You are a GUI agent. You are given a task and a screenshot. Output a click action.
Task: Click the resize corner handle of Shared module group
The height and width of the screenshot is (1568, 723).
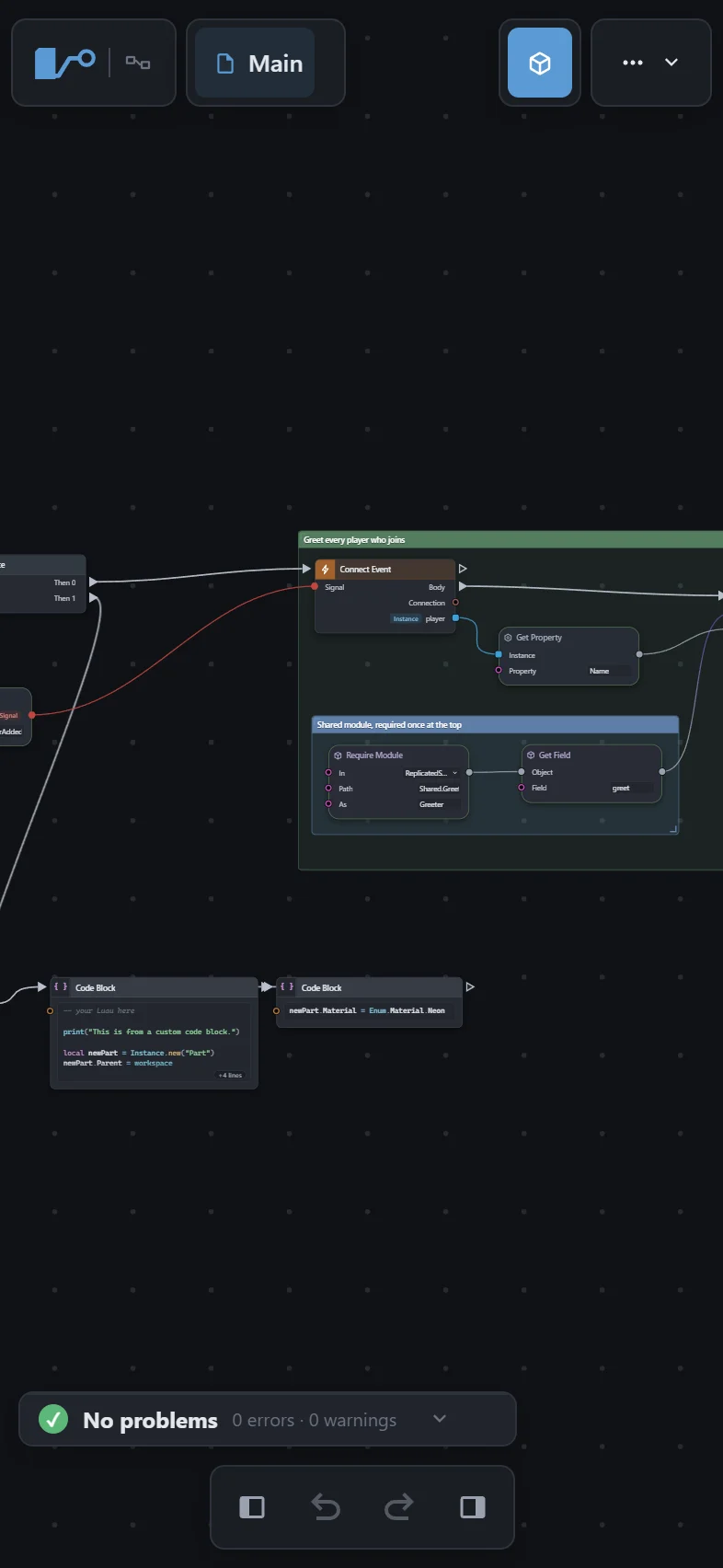[673, 829]
